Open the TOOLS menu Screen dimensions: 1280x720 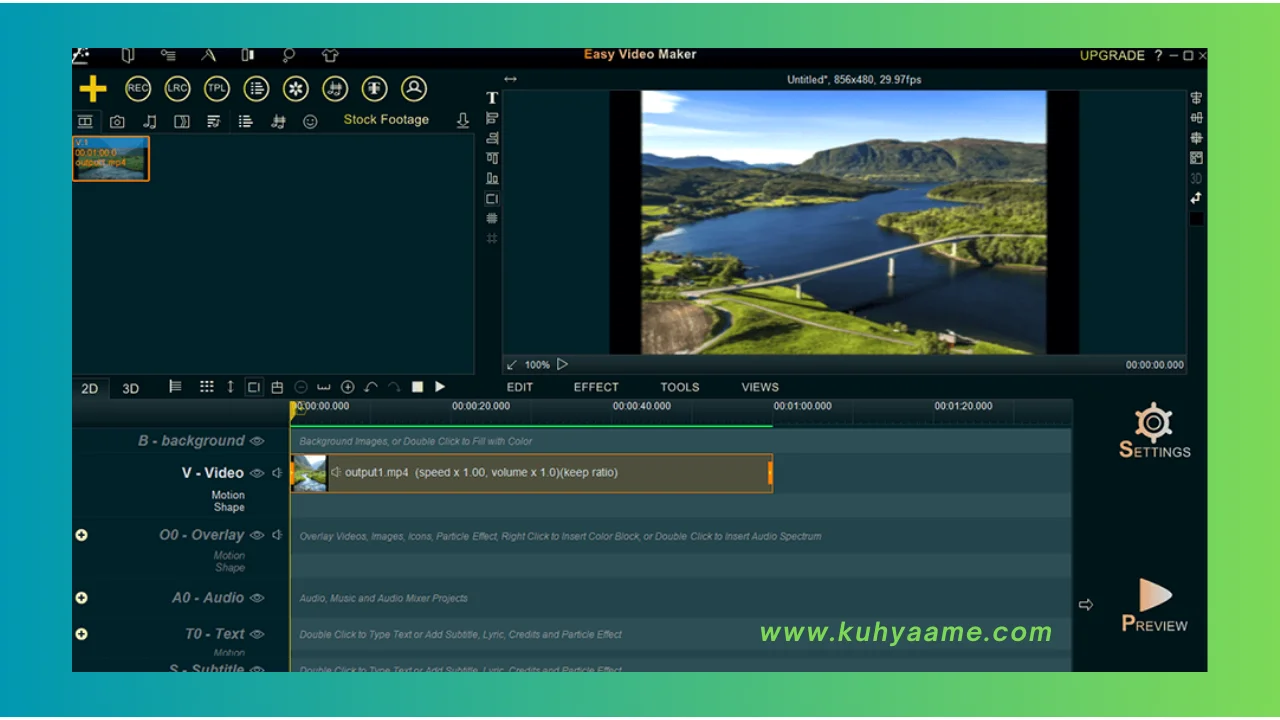click(680, 387)
